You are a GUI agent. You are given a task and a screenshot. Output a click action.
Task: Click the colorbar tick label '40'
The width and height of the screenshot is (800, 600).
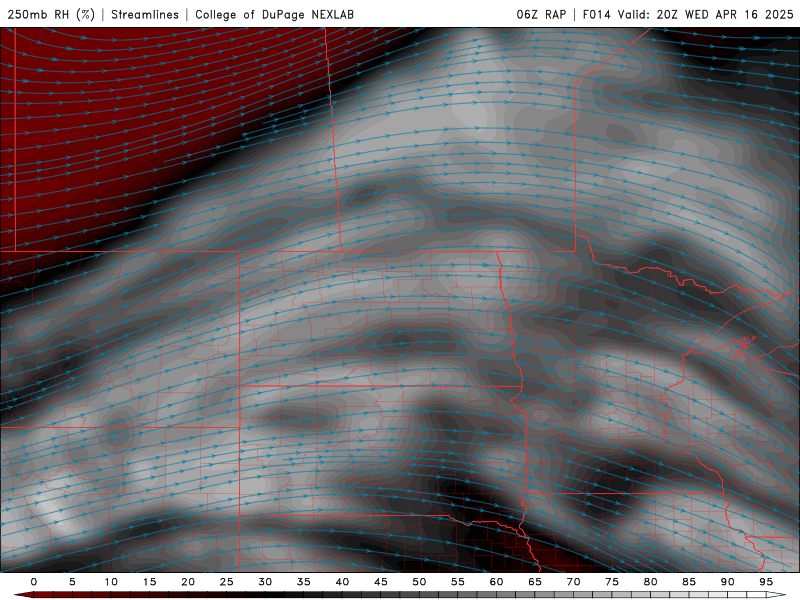[x=342, y=582]
